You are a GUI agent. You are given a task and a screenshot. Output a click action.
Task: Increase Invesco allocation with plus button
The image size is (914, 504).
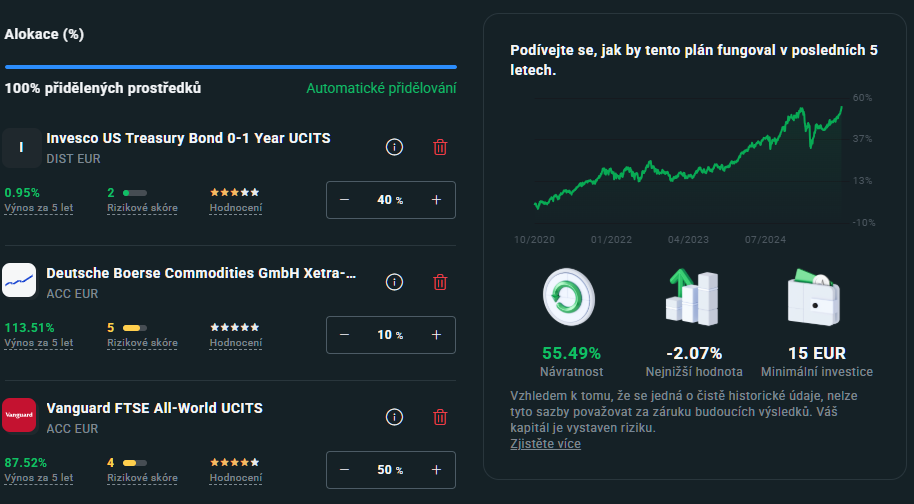pyautogui.click(x=436, y=200)
